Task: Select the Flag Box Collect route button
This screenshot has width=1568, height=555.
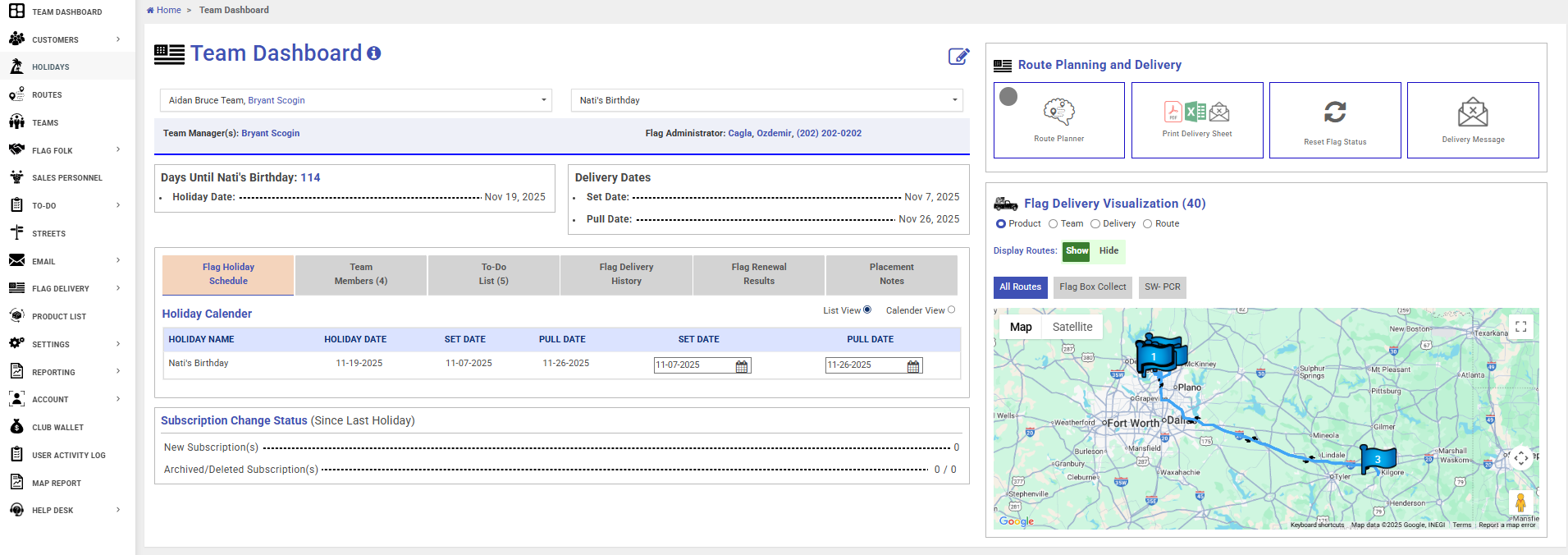Action: 1093,287
